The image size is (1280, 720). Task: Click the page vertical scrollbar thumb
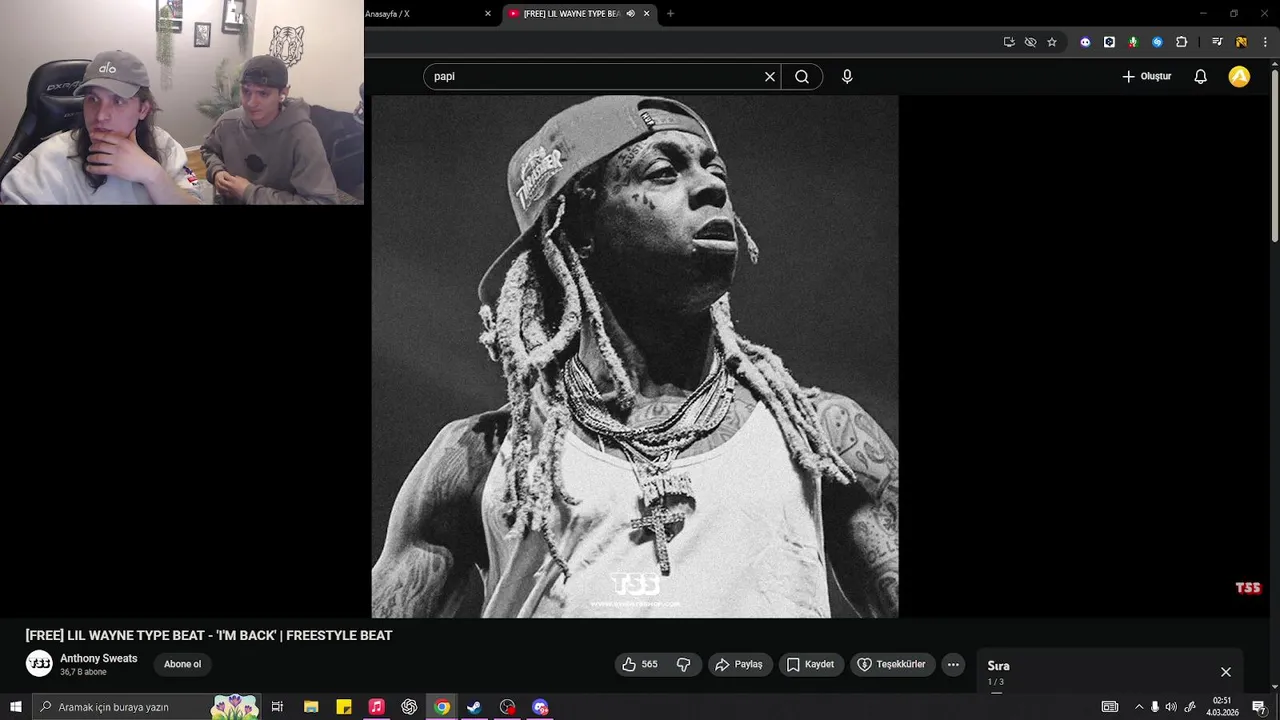coord(1275,155)
